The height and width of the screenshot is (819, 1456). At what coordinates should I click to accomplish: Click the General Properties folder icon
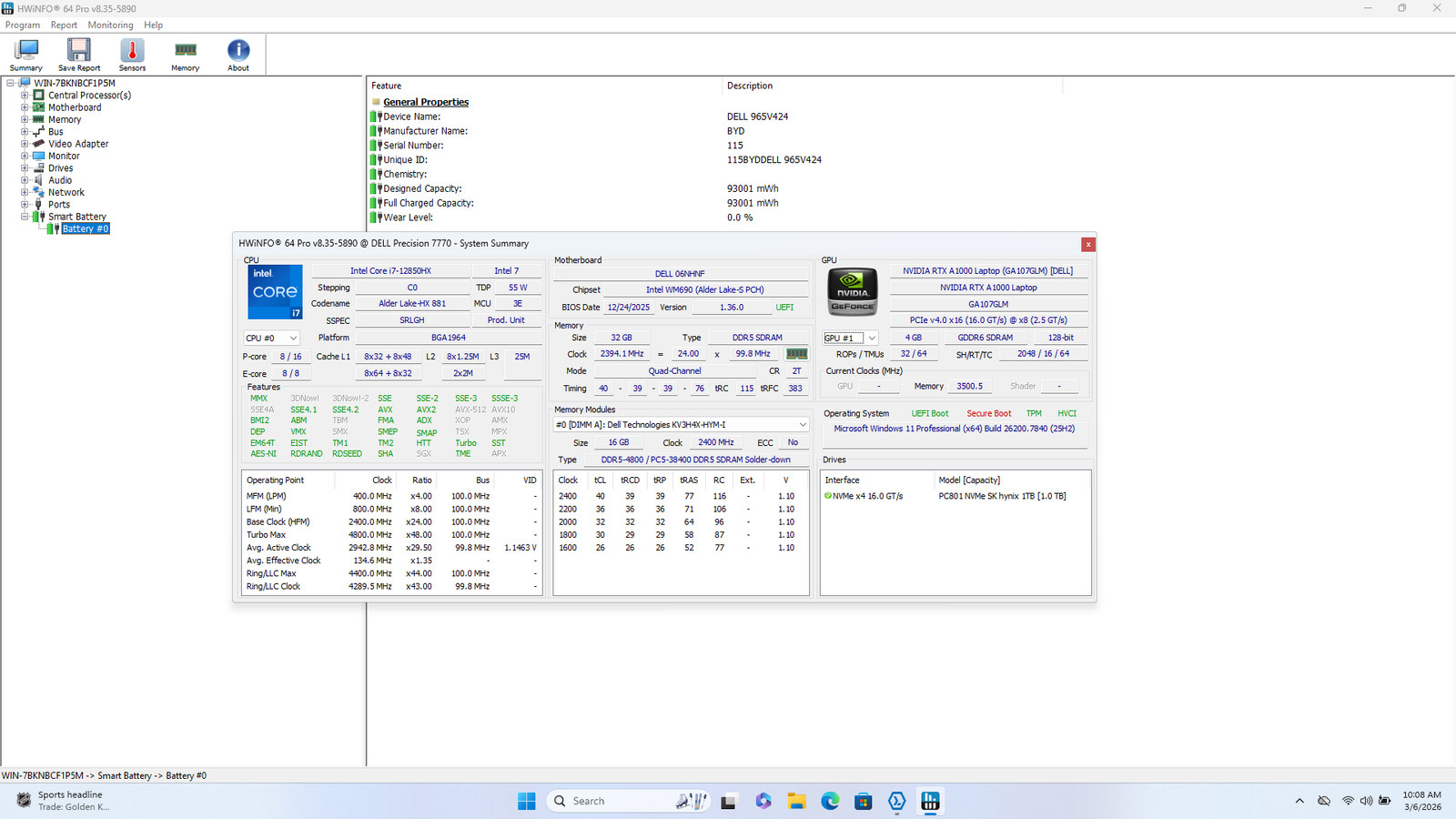coord(376,102)
